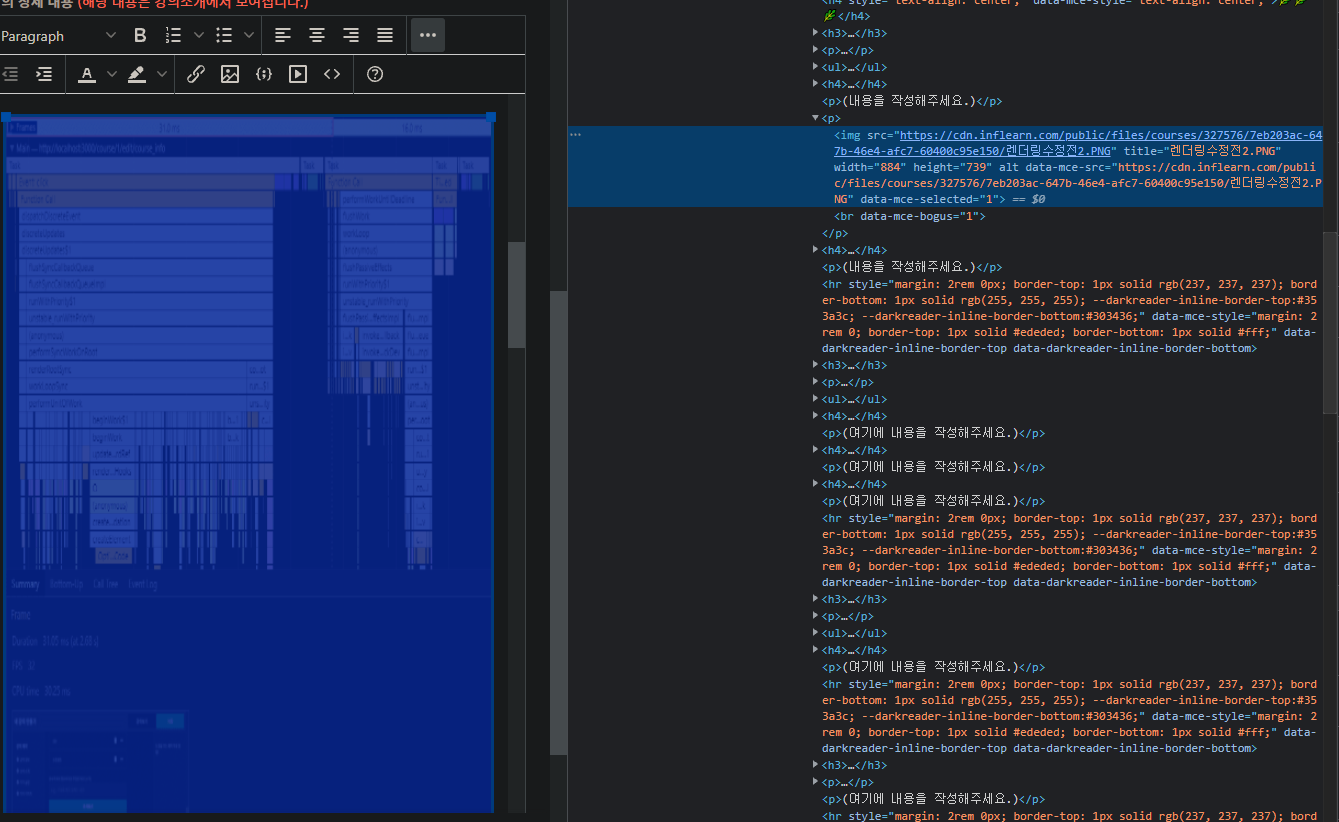Toggle the more toolbar options button
Image resolution: width=1339 pixels, height=822 pixels.
(428, 36)
